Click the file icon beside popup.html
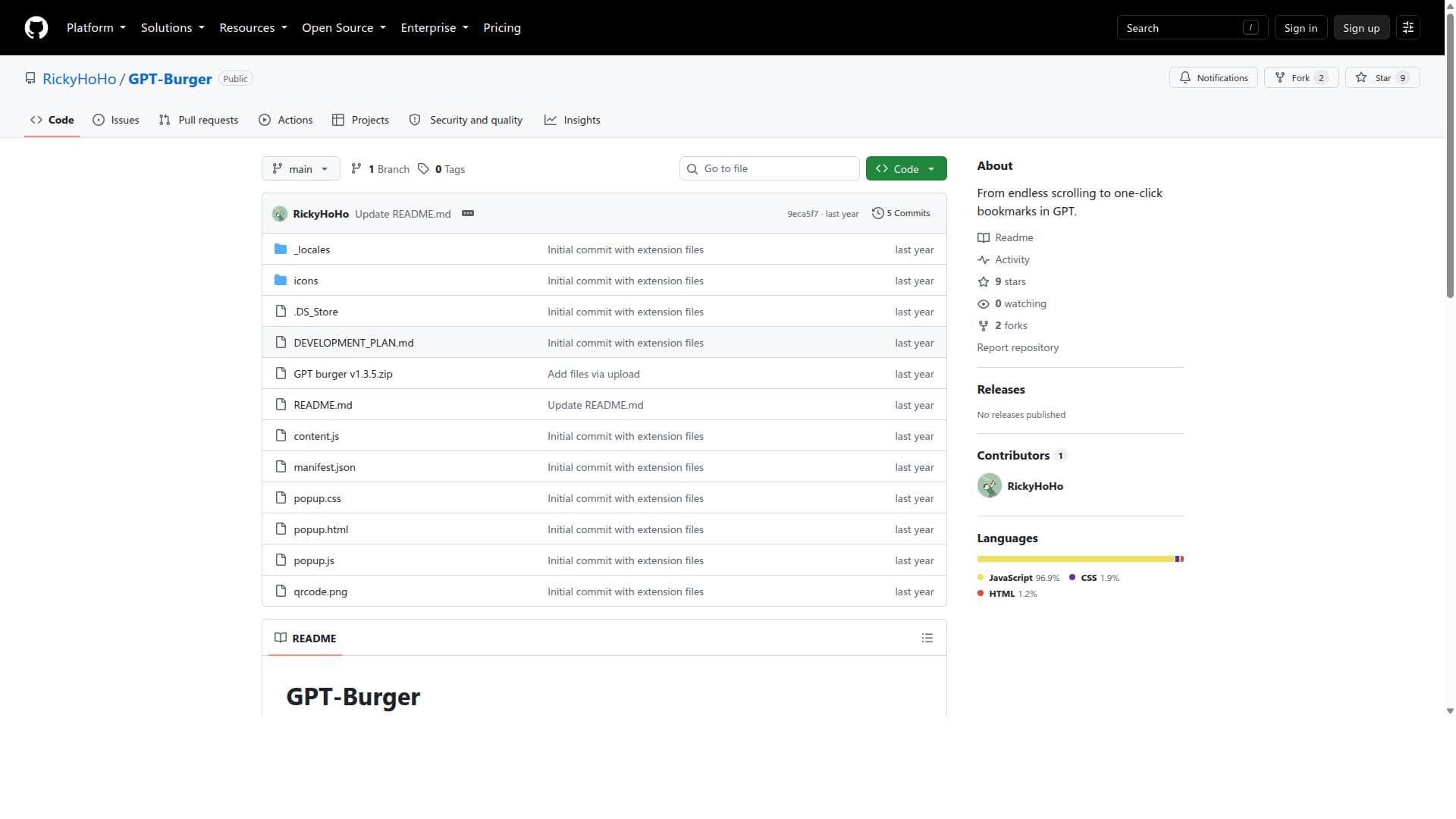This screenshot has height=819, width=1456. [281, 529]
